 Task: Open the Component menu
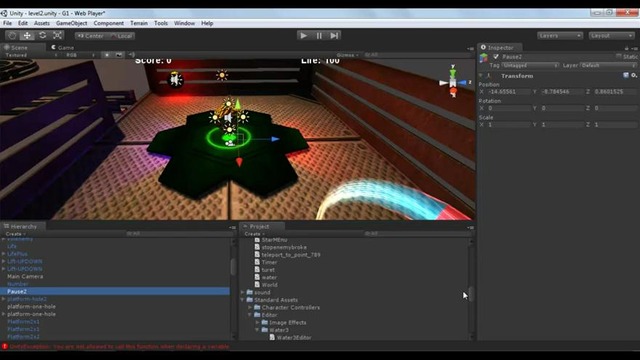pos(109,23)
